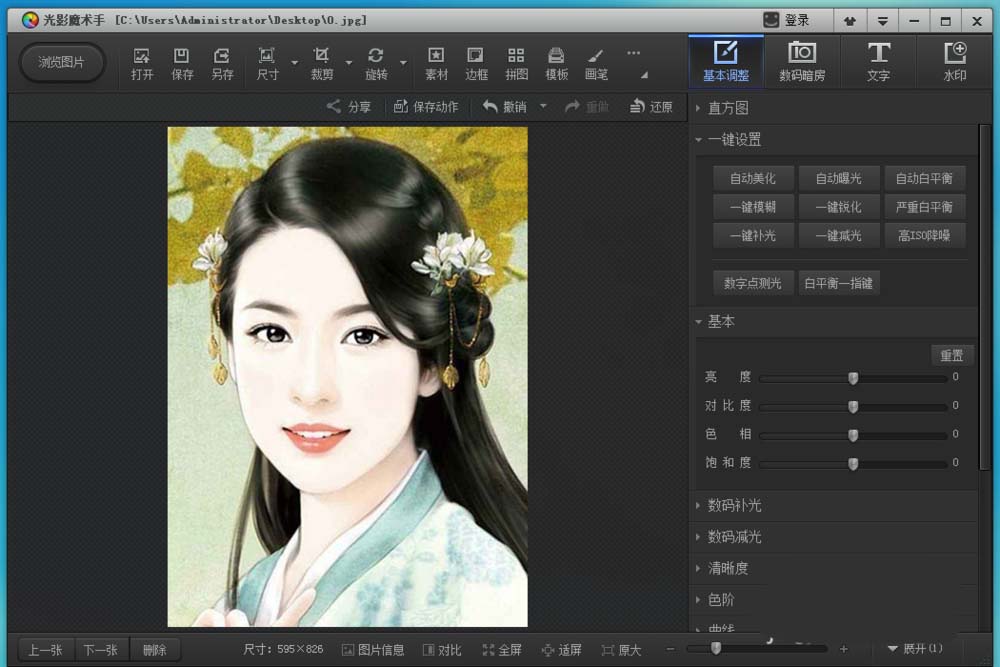The width and height of the screenshot is (1000, 667).
Task: Reset basic adjustments with 重置
Action: click(952, 356)
